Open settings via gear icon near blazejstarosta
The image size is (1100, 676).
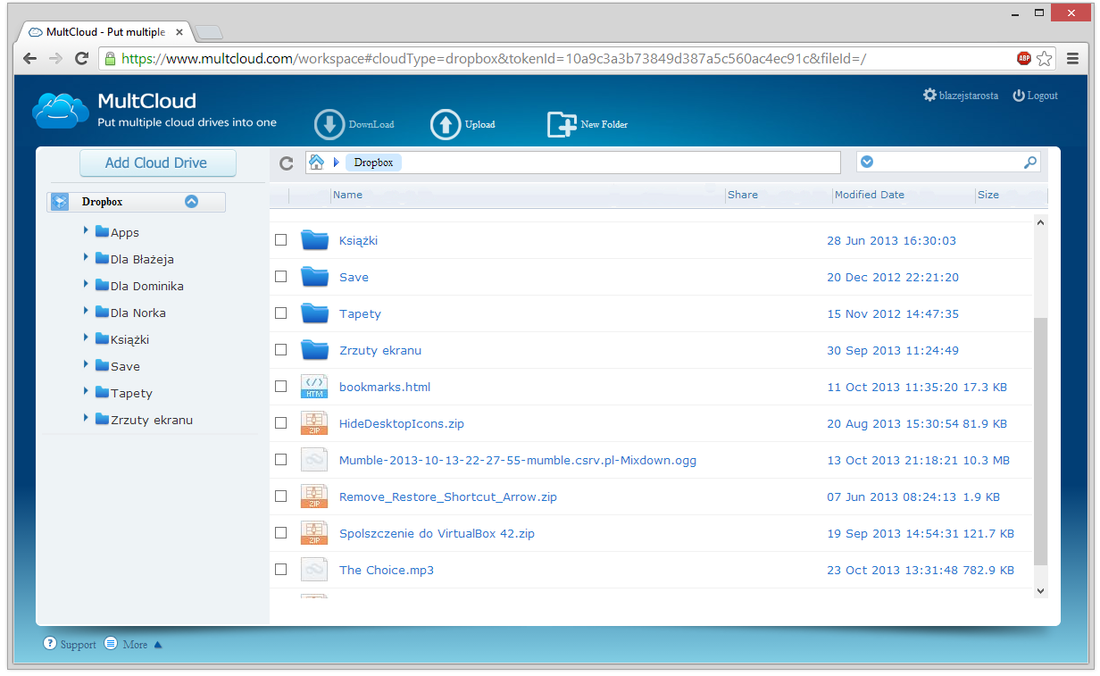coord(930,95)
